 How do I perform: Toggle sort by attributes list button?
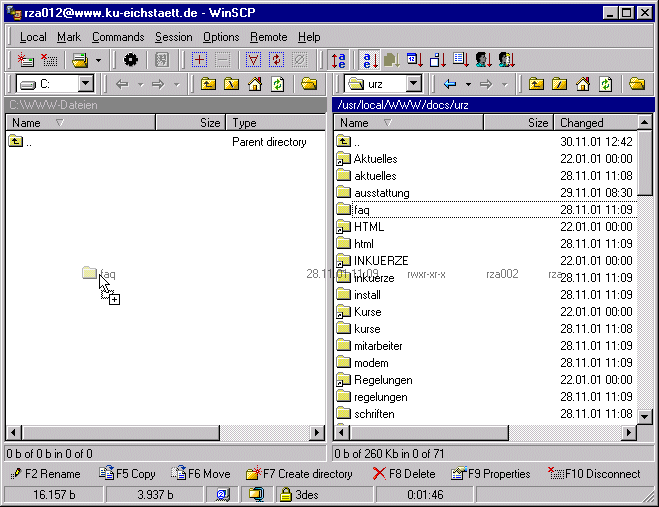(461, 60)
